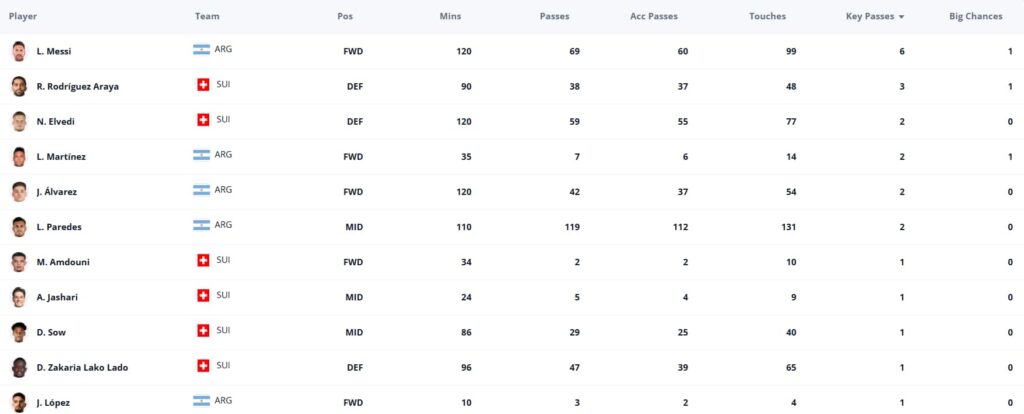Sort by the Acc Passes column header
The width and height of the screenshot is (1024, 414).
pos(654,16)
